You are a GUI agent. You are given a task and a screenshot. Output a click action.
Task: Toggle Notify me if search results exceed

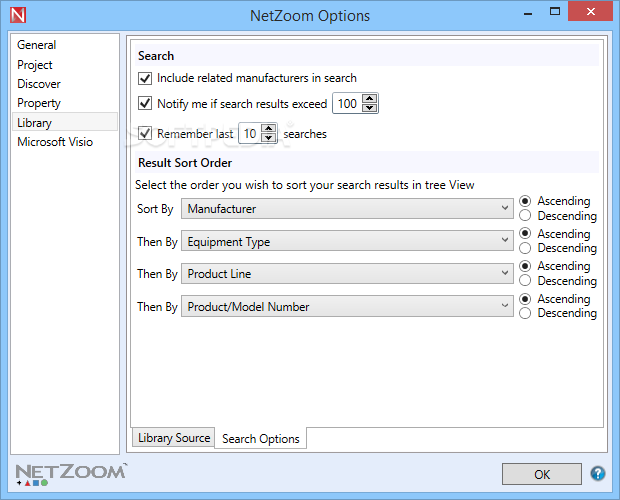145,104
